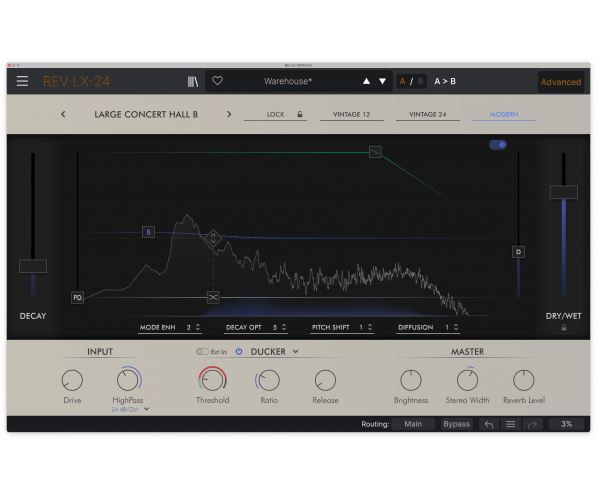Select the A slot of A/B compare
The width and height of the screenshot is (597, 497).
[402, 81]
